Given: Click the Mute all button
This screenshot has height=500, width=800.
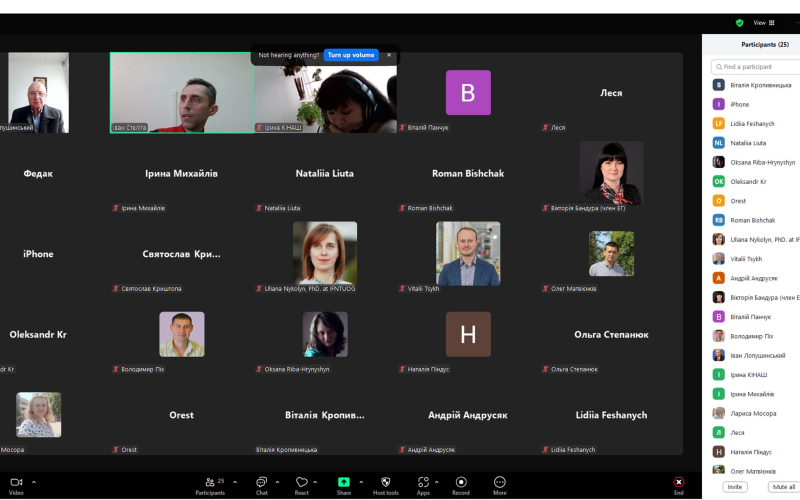Looking at the screenshot, I should click(783, 487).
